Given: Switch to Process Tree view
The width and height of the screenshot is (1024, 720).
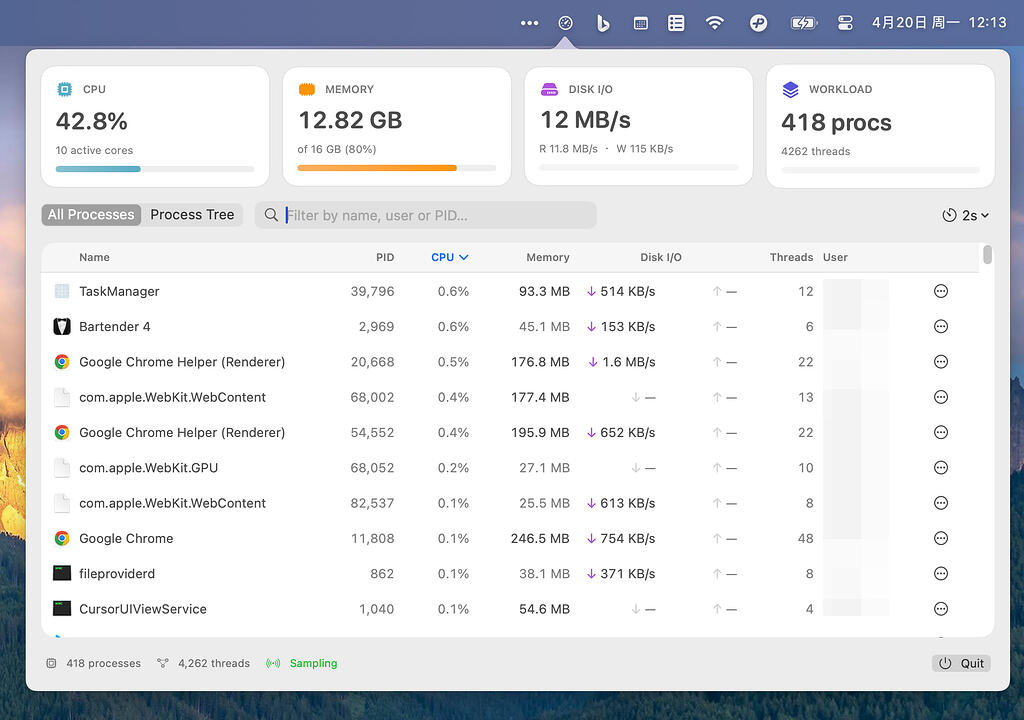Looking at the screenshot, I should (x=192, y=215).
